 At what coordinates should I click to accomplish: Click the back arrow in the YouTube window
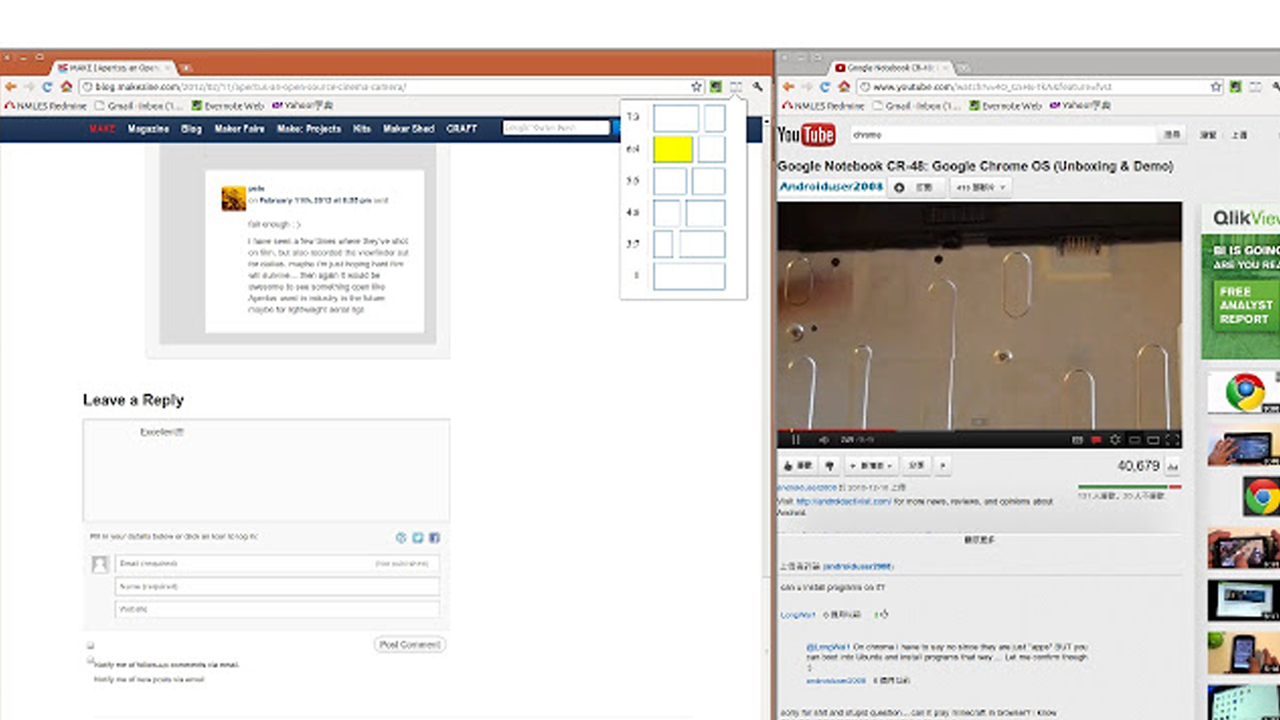coord(788,87)
